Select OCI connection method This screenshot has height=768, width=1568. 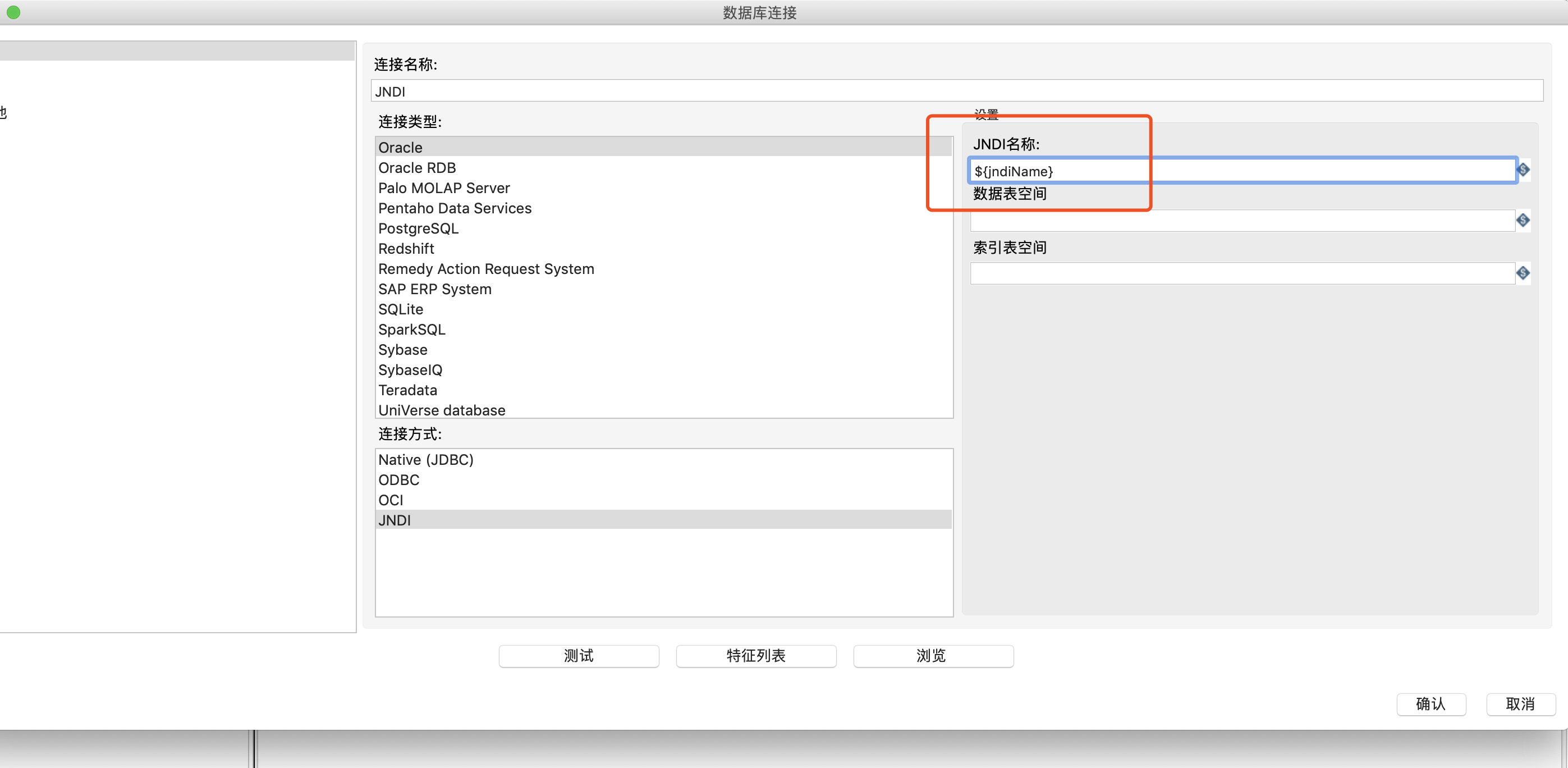coord(391,500)
